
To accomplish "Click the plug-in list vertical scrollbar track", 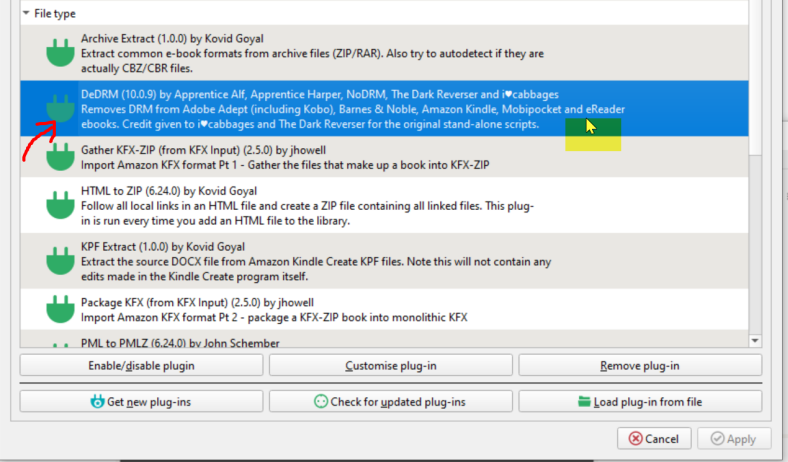I will (755, 244).
